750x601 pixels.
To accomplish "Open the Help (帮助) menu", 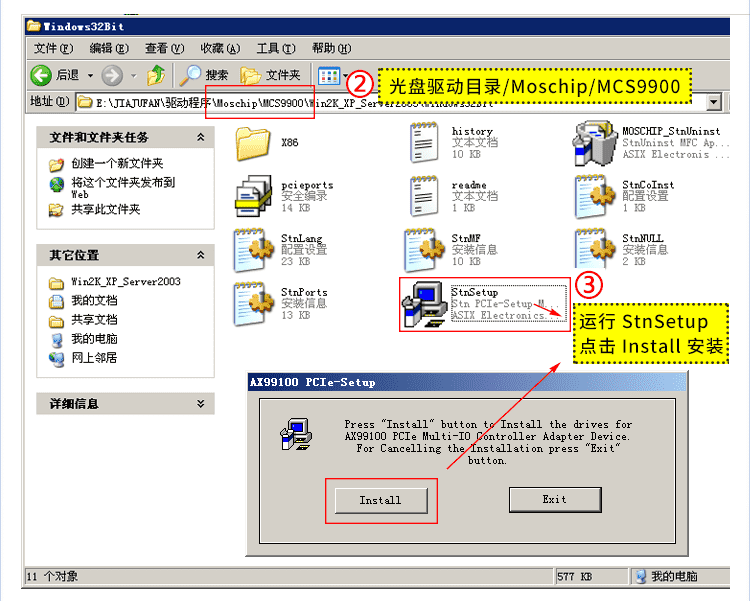I will coord(331,48).
